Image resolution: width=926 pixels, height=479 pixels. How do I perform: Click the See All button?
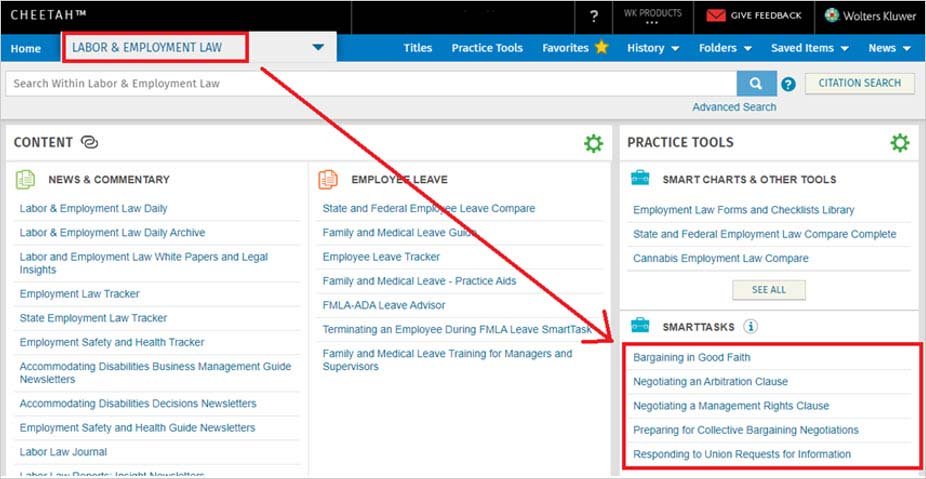[x=768, y=290]
